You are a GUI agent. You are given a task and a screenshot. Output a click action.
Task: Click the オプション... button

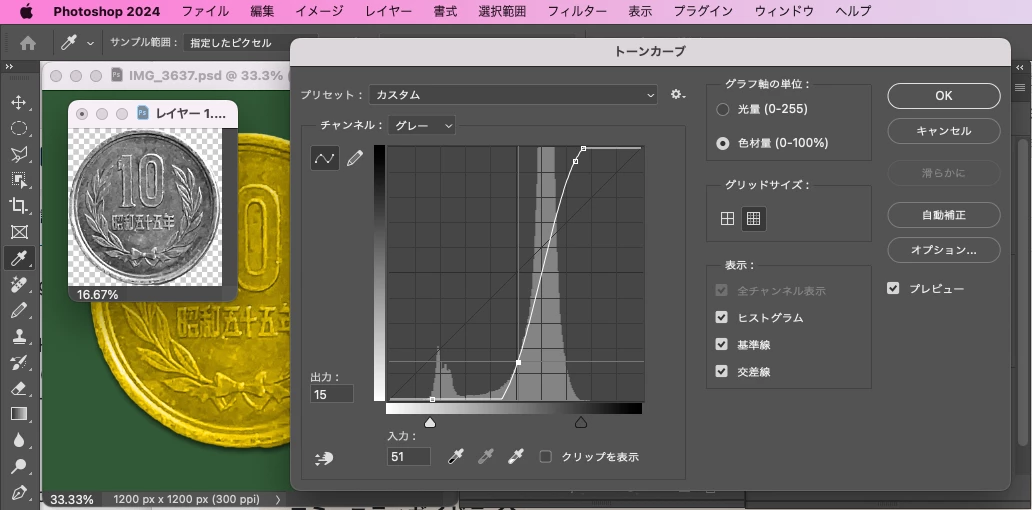point(944,250)
